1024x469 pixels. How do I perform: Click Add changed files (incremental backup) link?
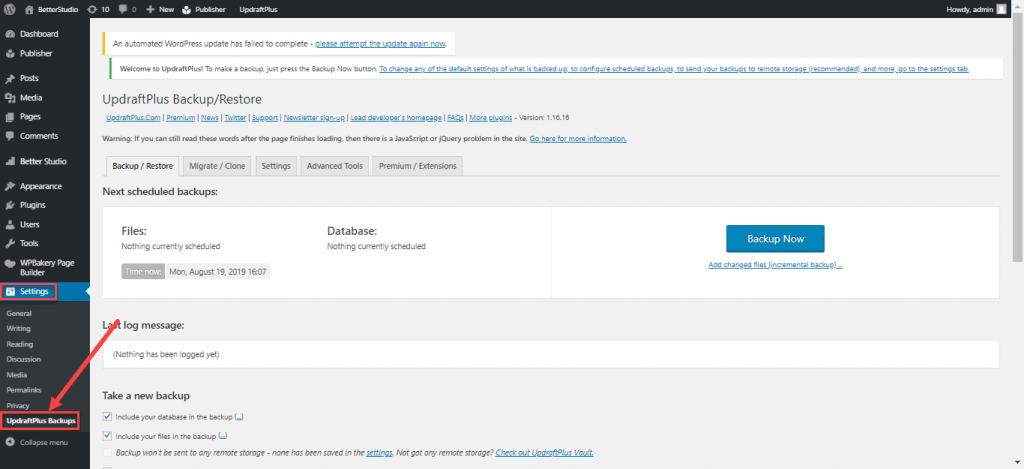pyautogui.click(x=775, y=265)
